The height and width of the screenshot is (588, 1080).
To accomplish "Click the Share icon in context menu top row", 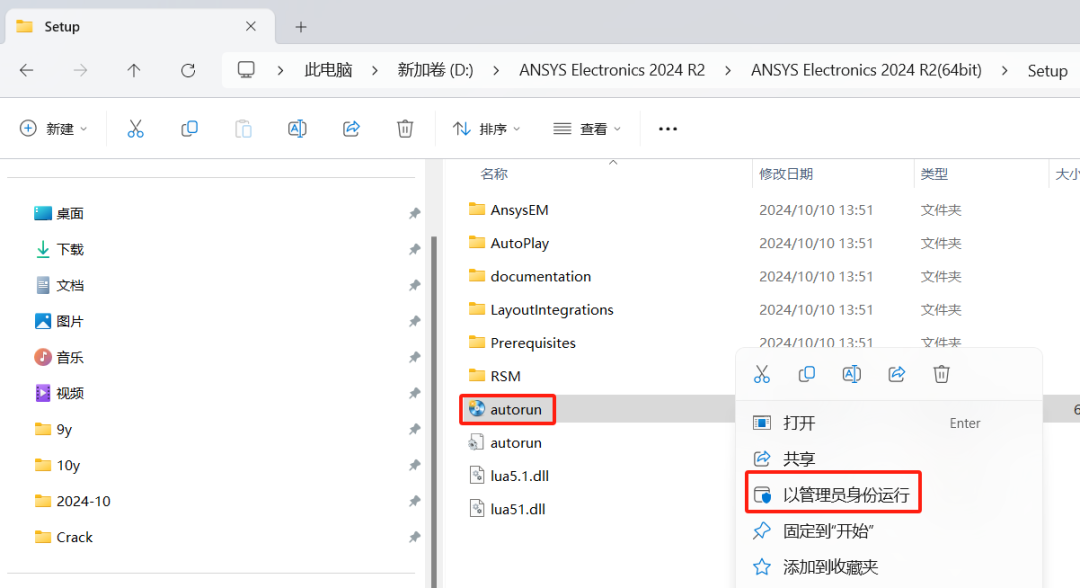I will coord(896,374).
